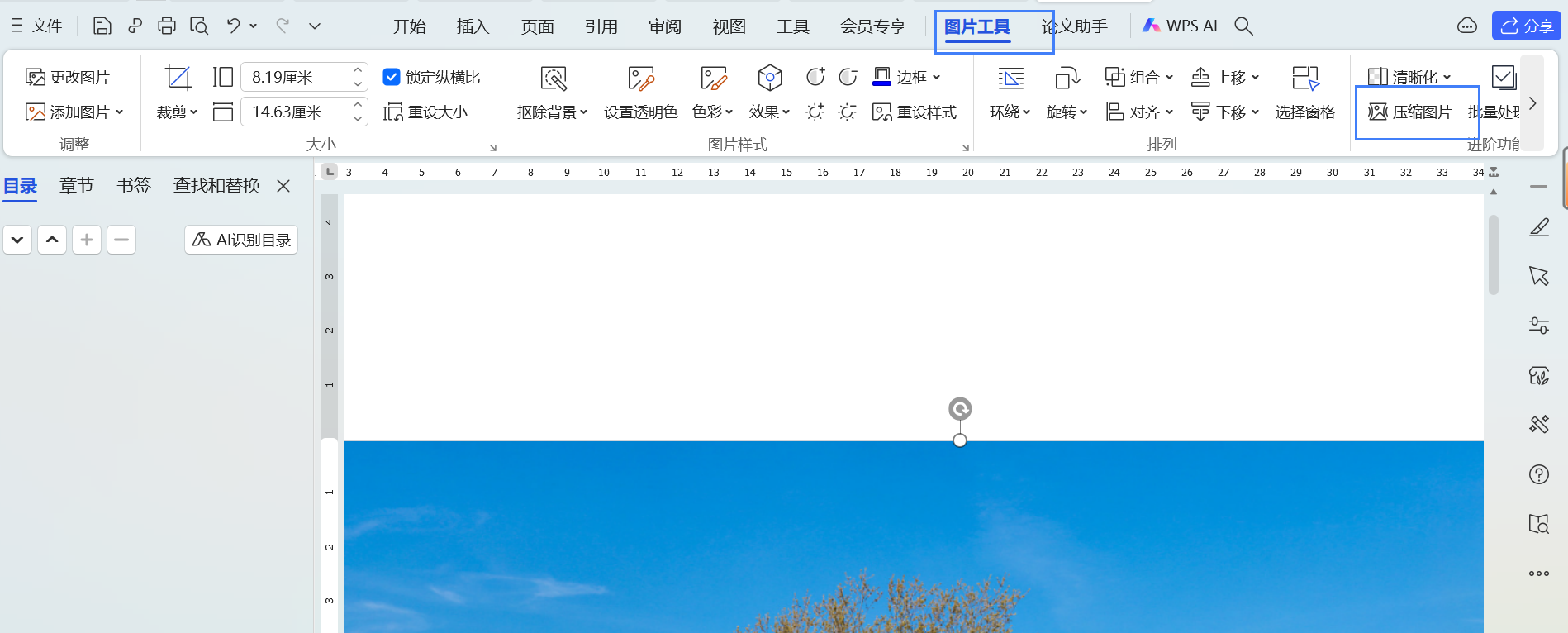Click 重设样式 reset style
1568x633 pixels.
(x=915, y=112)
